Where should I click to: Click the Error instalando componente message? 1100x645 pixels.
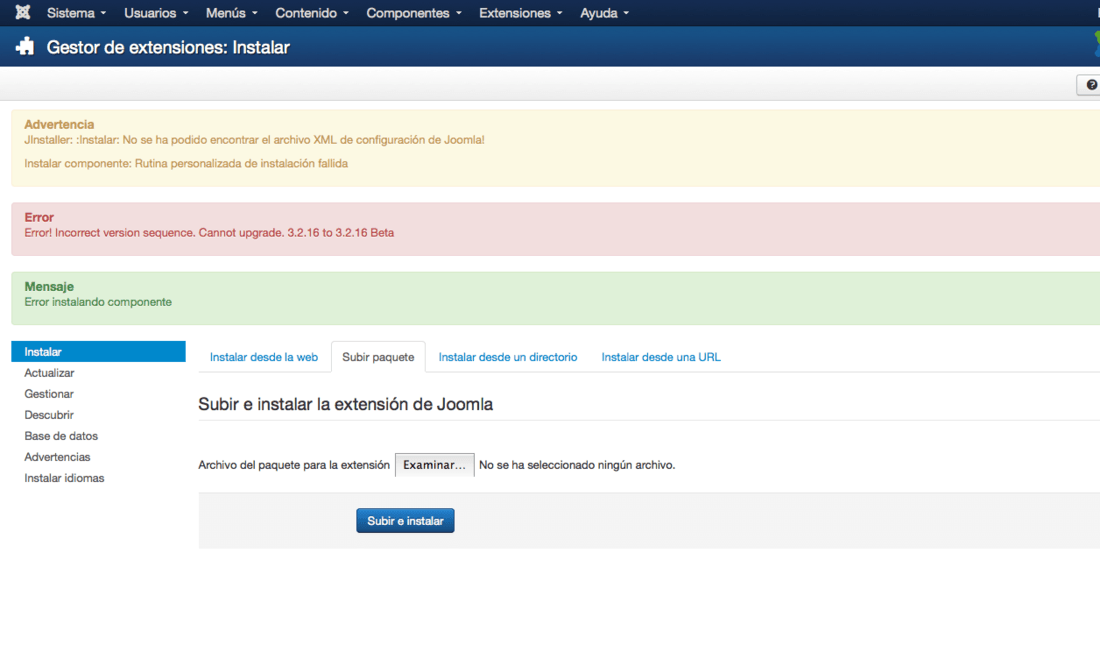click(98, 302)
